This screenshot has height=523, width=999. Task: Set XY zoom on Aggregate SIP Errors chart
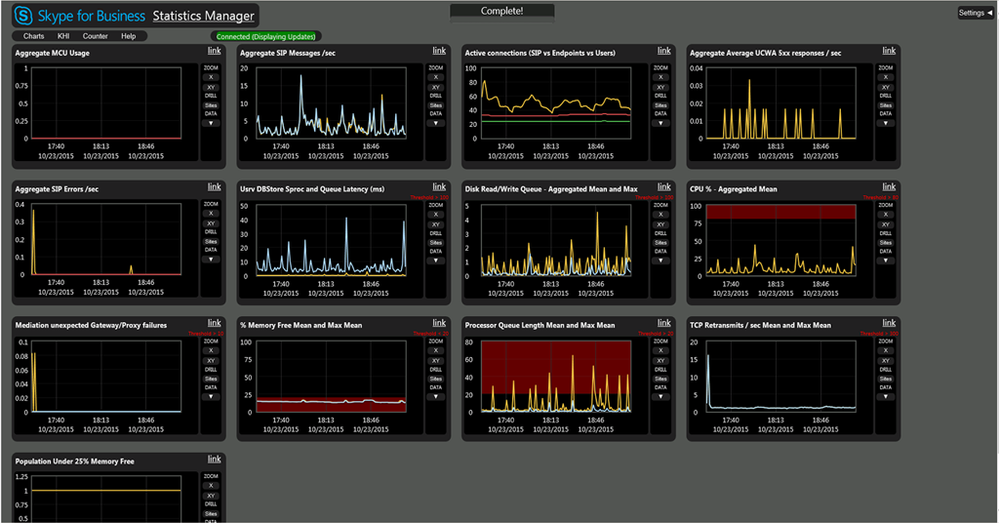coord(211,224)
